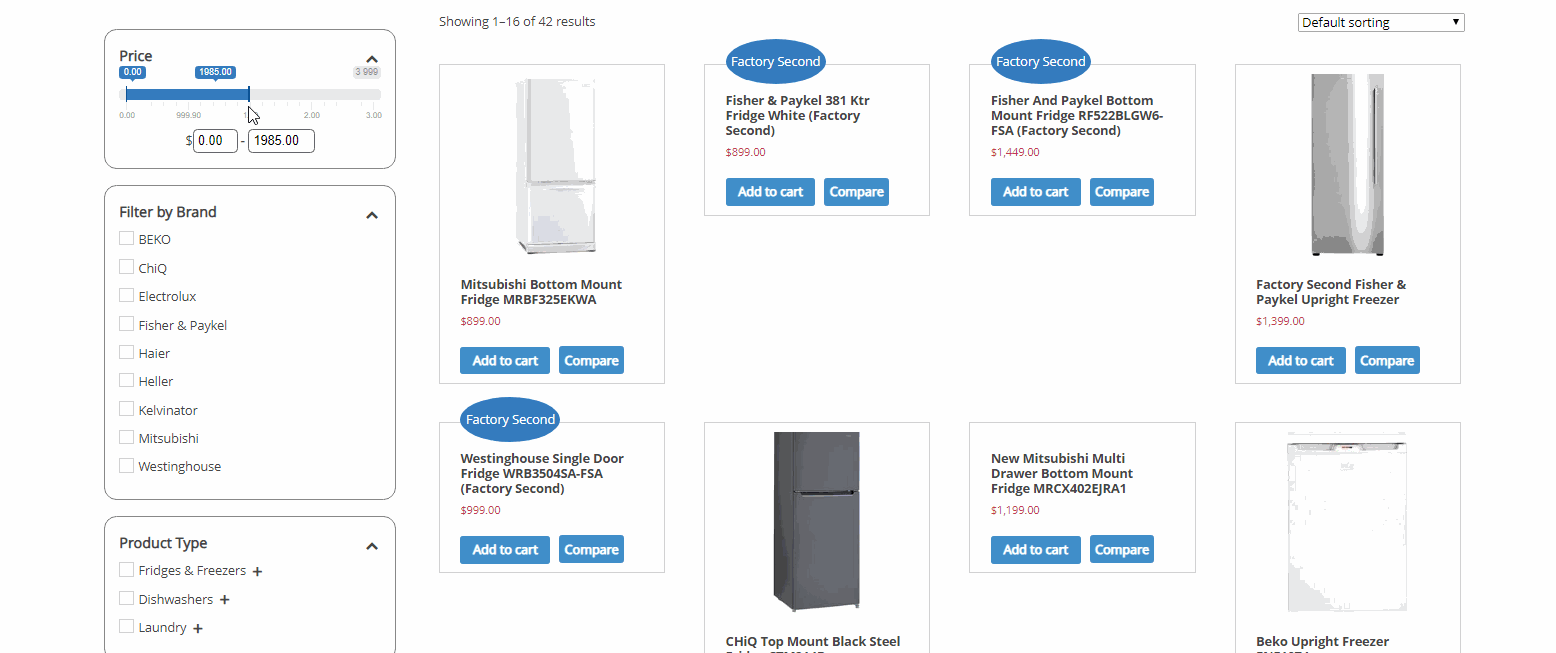Add Mitsubishi MRBF325EKWA fridge to cart
Image resolution: width=1556 pixels, height=653 pixels.
[505, 361]
